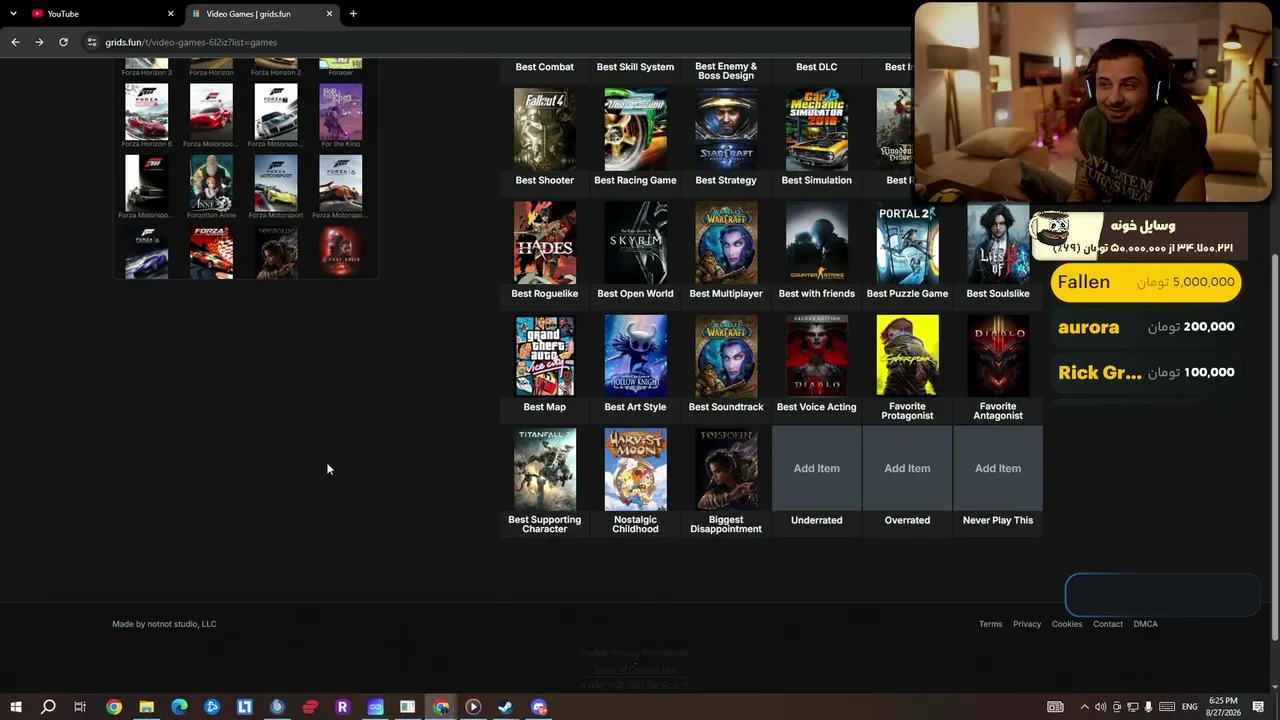Select the Harvest Moon cover
Screen dimensions: 1280x720
(x=635, y=469)
